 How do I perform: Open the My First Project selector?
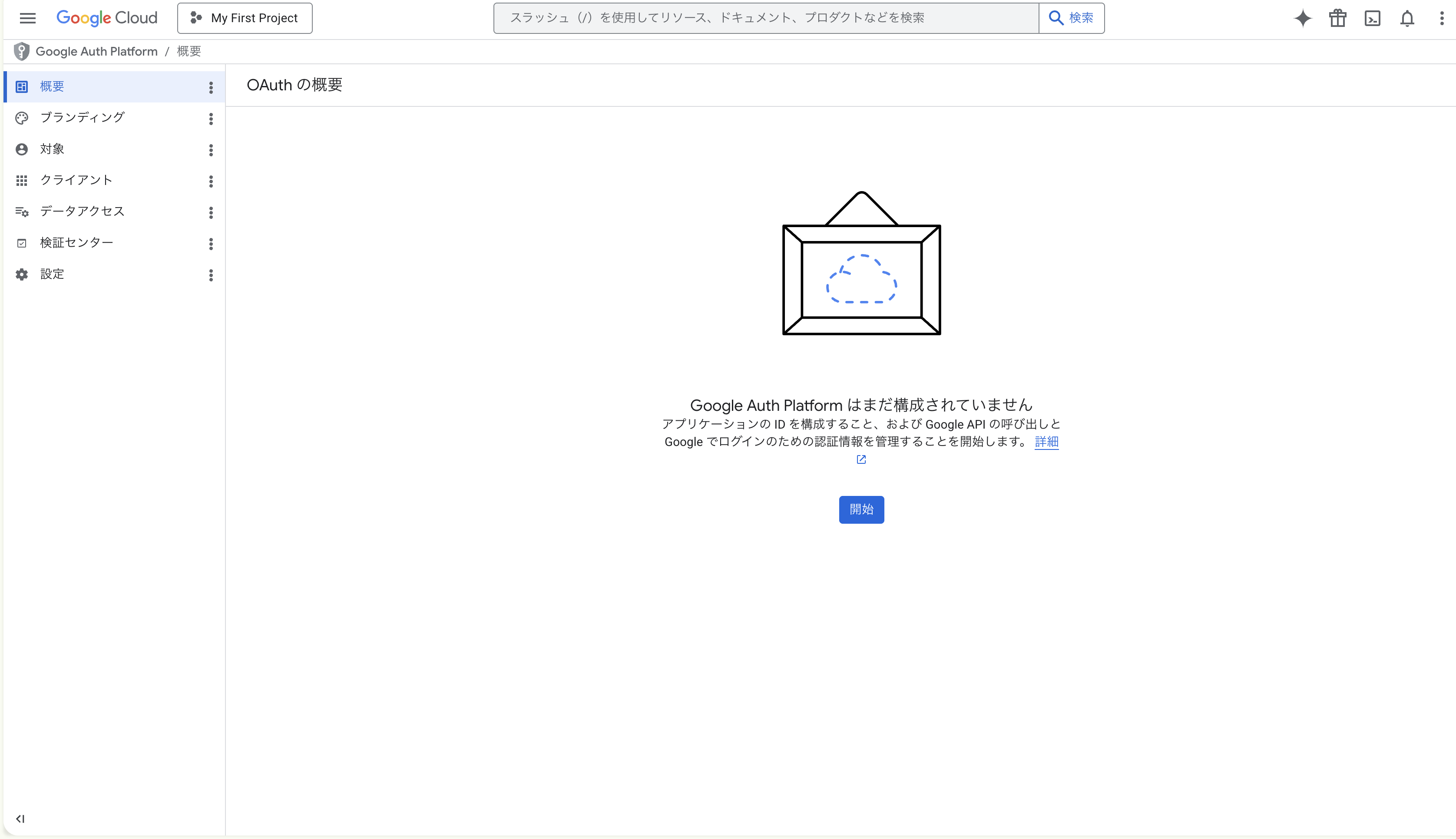[x=245, y=18]
